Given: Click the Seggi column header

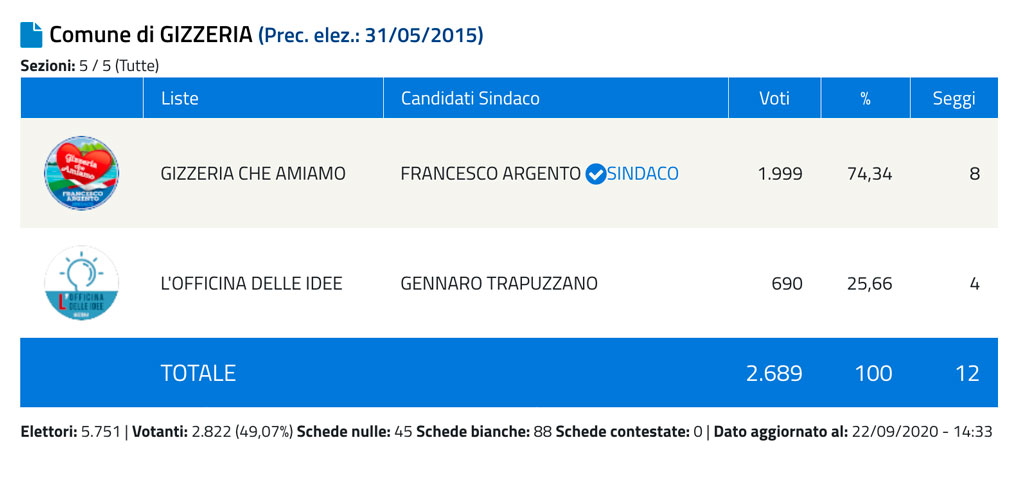Looking at the screenshot, I should (x=954, y=99).
